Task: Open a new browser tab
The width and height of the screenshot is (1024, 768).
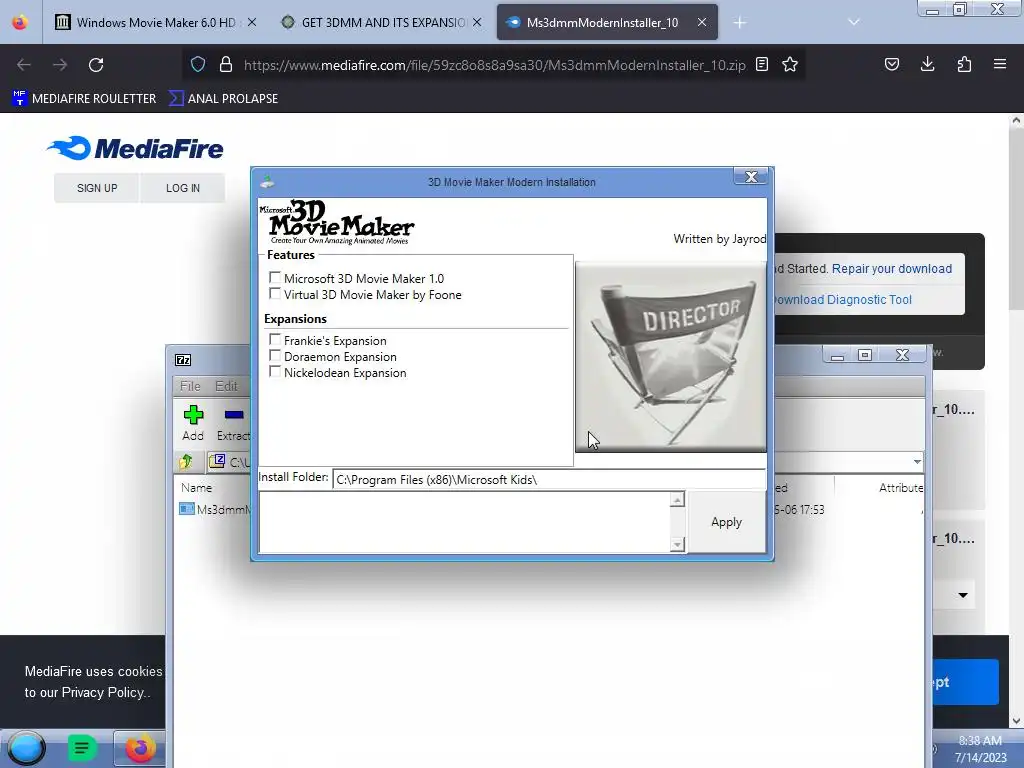Action: (x=739, y=23)
